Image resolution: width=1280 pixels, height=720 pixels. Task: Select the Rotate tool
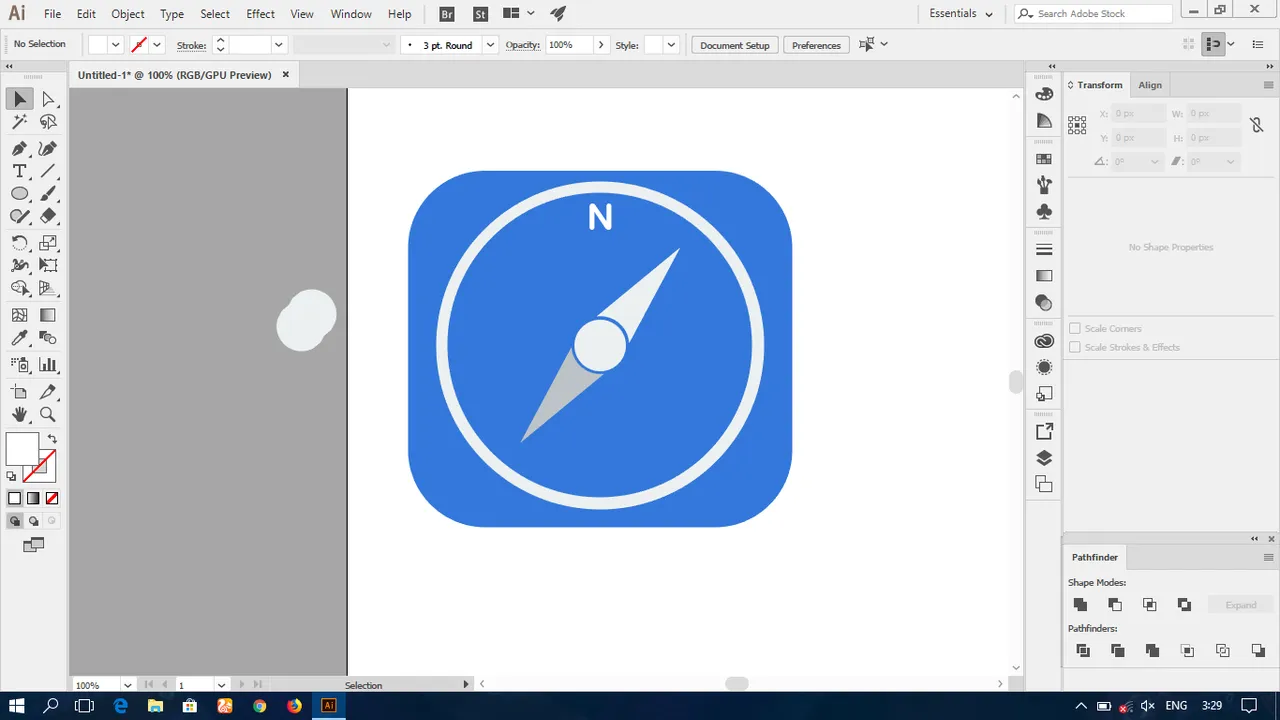coord(19,243)
